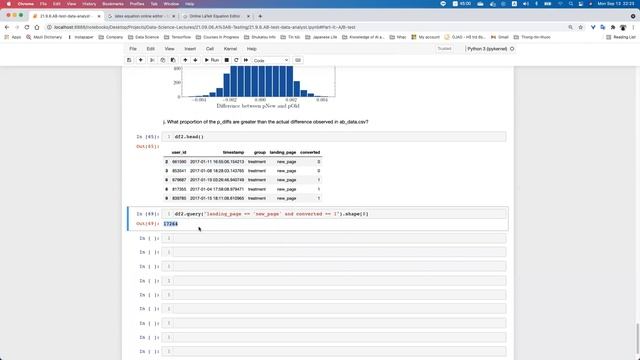
Task: Insert a cell below with the plus icon
Action: pyautogui.click(x=140, y=60)
